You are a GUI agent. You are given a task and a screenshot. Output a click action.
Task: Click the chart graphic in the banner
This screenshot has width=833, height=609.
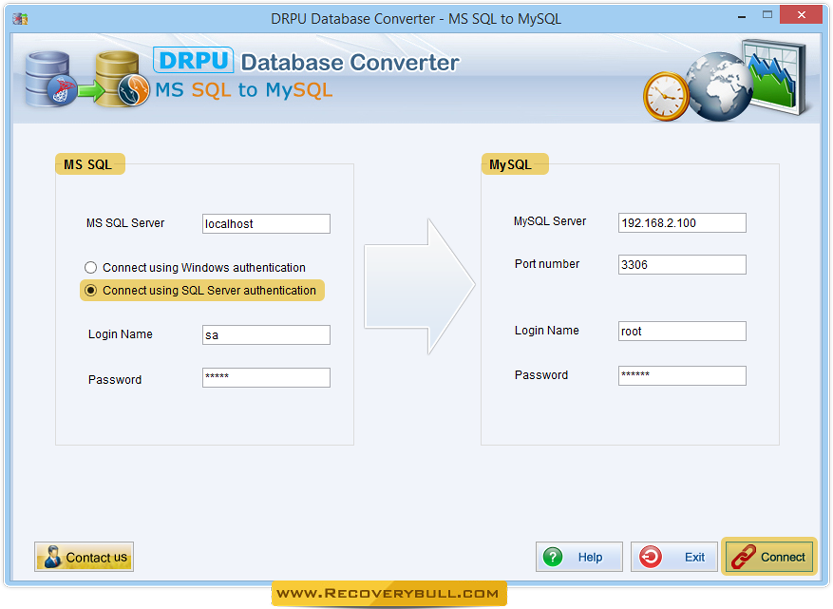pyautogui.click(x=776, y=77)
